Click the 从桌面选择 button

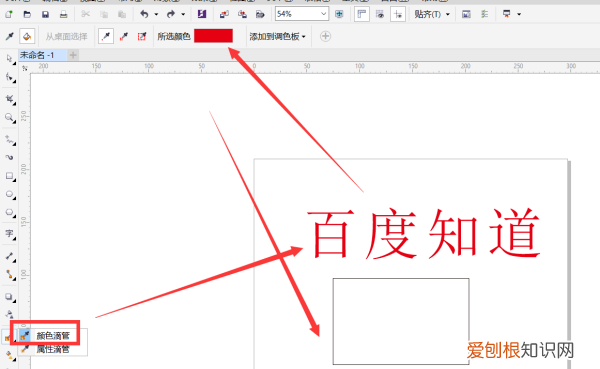click(x=67, y=36)
